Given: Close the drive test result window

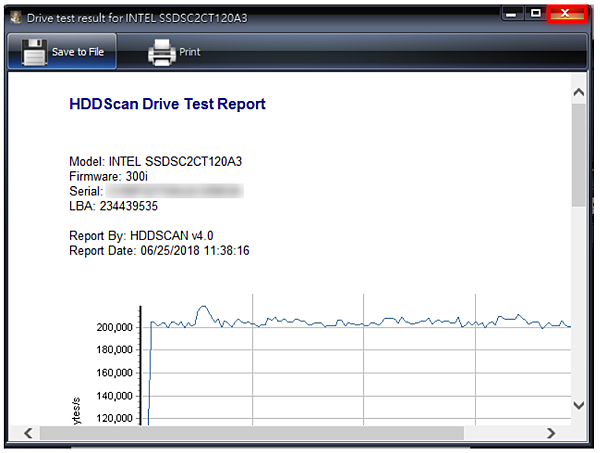Looking at the screenshot, I should pos(567,14).
